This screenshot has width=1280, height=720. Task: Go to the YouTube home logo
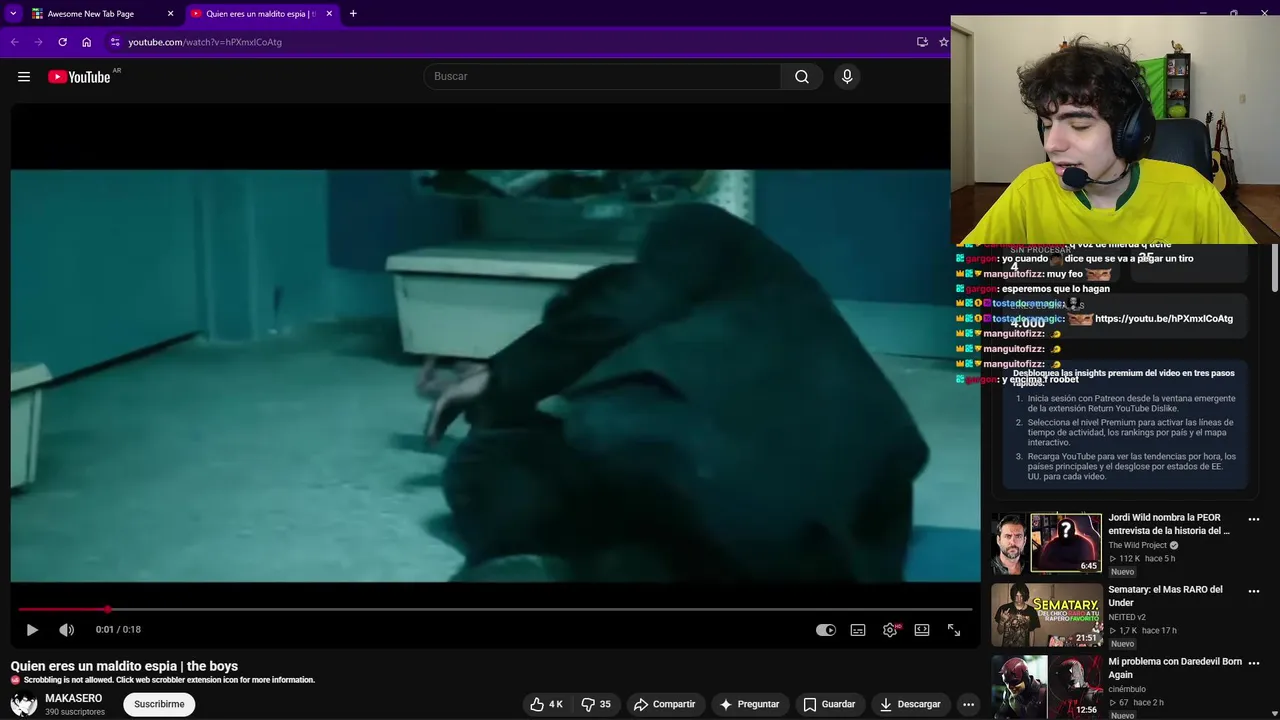[79, 77]
